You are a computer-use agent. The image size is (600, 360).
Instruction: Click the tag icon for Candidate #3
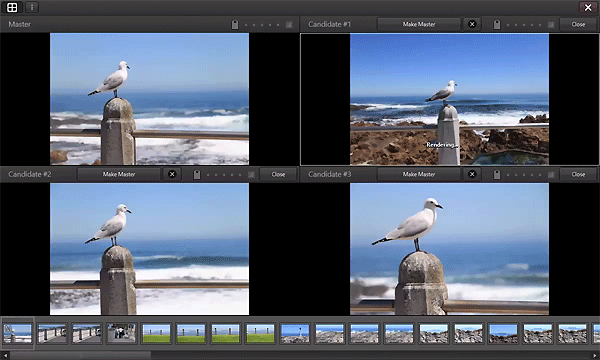point(497,174)
